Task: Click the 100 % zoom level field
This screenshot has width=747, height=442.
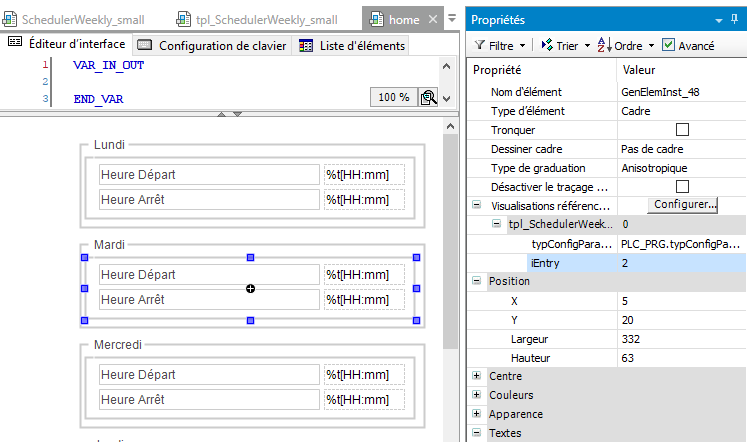Action: [x=391, y=97]
